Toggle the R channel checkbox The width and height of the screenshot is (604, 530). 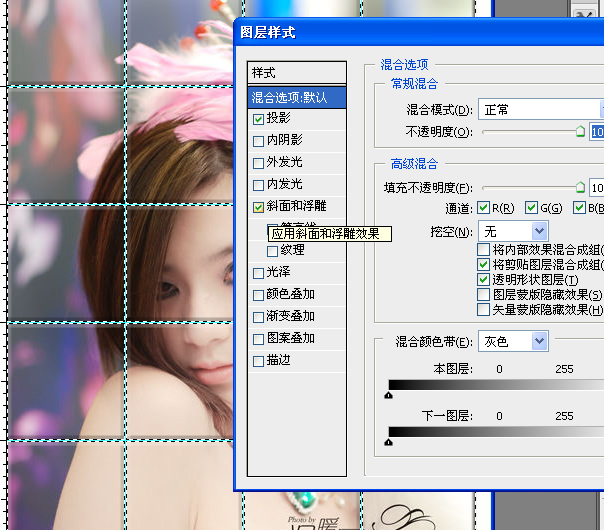(483, 208)
